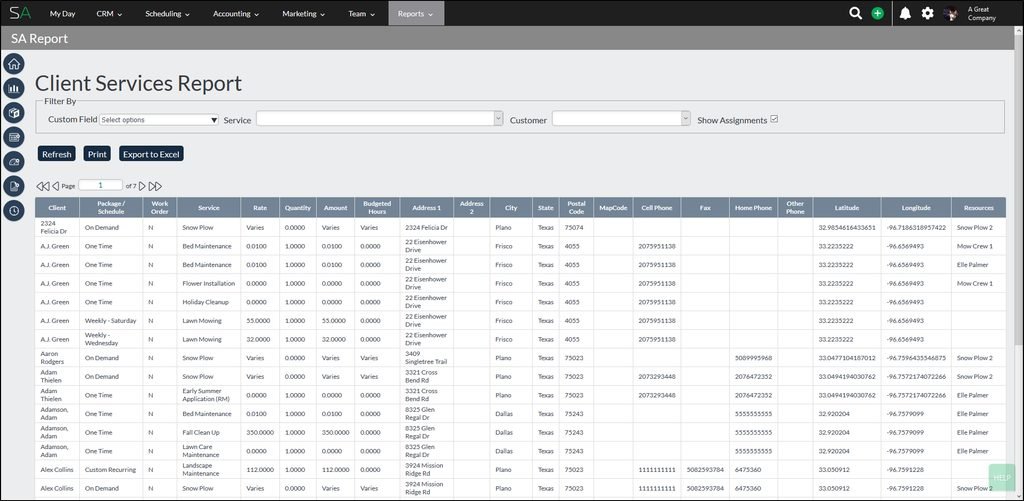Expand the Team menu
The image size is (1024, 501).
tap(361, 13)
